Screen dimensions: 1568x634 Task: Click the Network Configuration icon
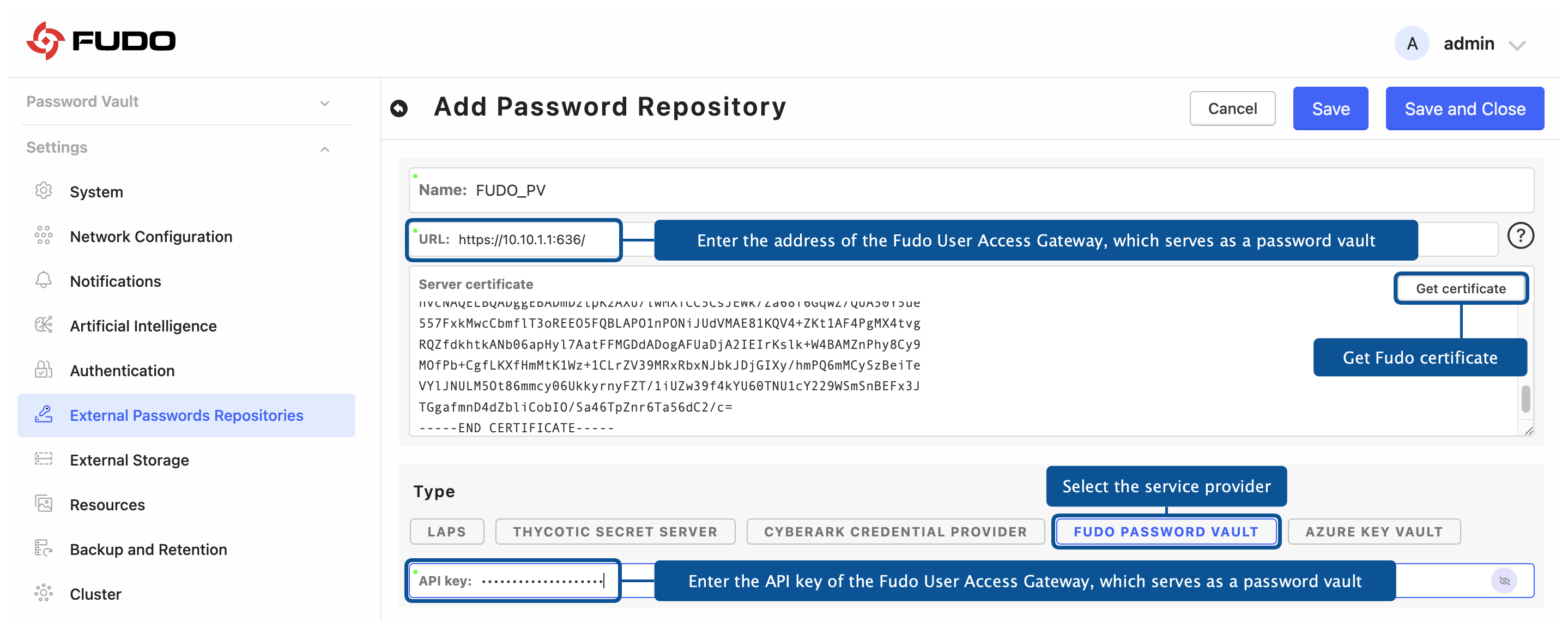click(x=44, y=236)
